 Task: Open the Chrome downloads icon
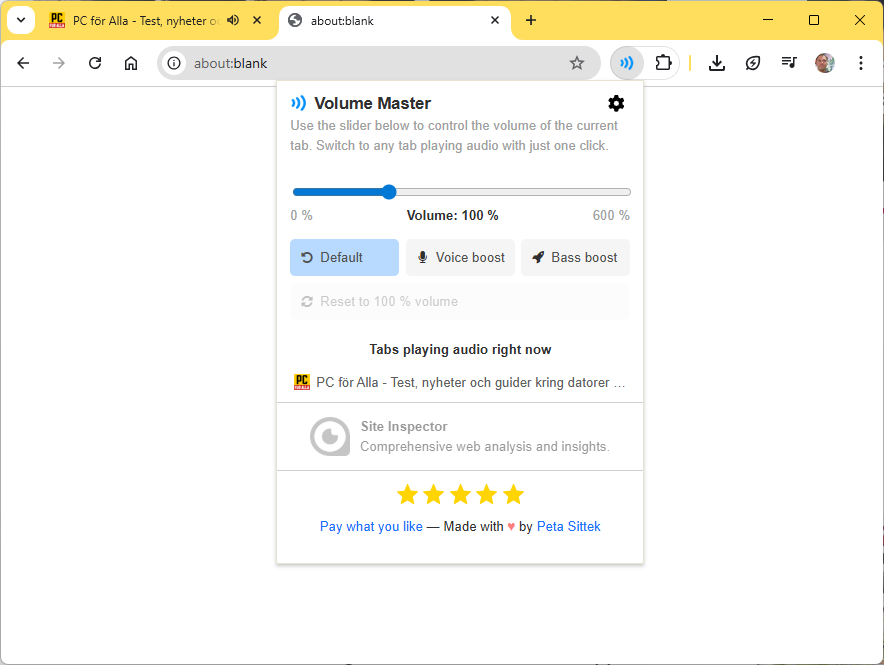click(717, 62)
